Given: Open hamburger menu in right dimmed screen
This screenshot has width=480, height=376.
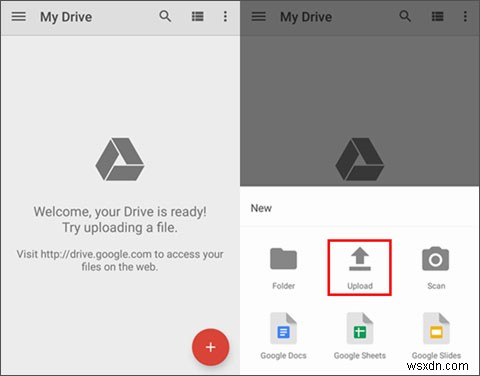Looking at the screenshot, I should [x=259, y=17].
